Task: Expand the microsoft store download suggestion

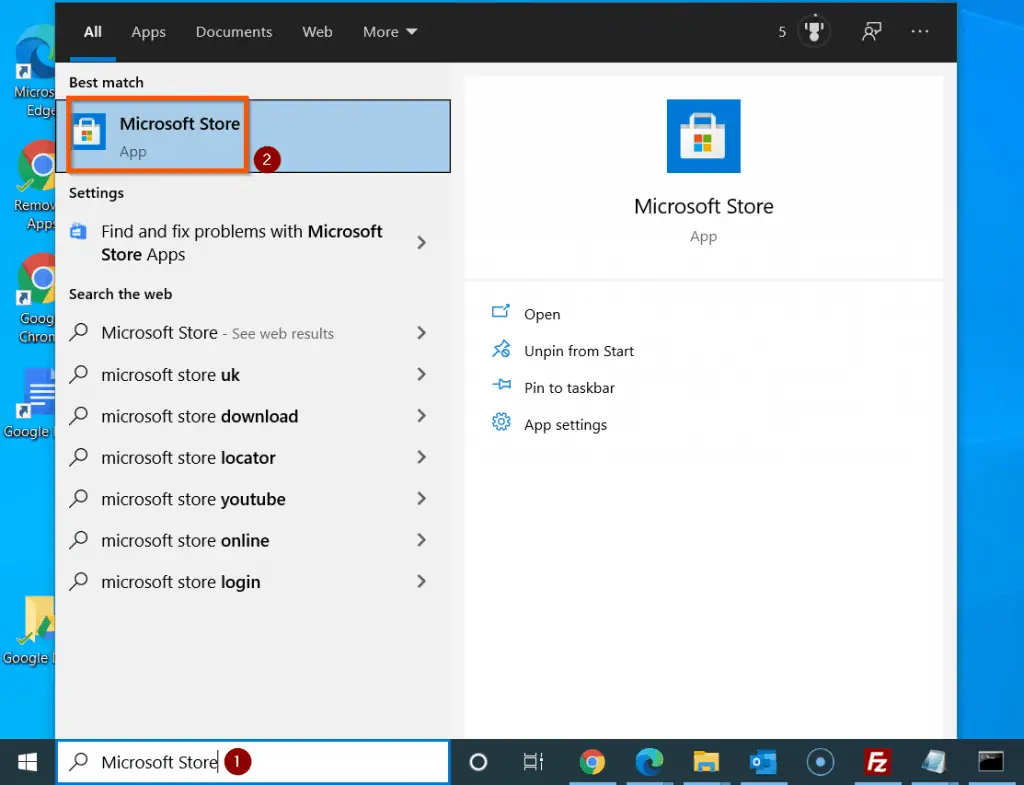Action: point(421,416)
